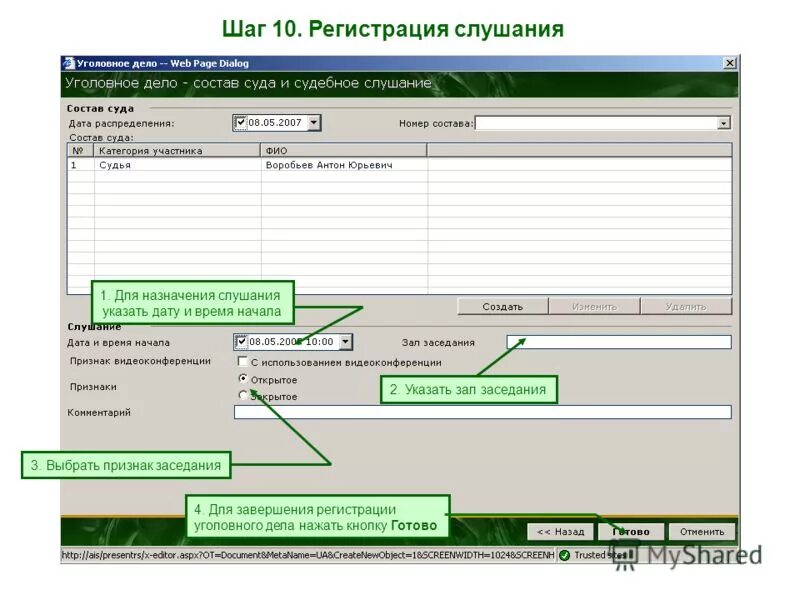Toggle the checkbox in Дата и время начала field

[242, 340]
